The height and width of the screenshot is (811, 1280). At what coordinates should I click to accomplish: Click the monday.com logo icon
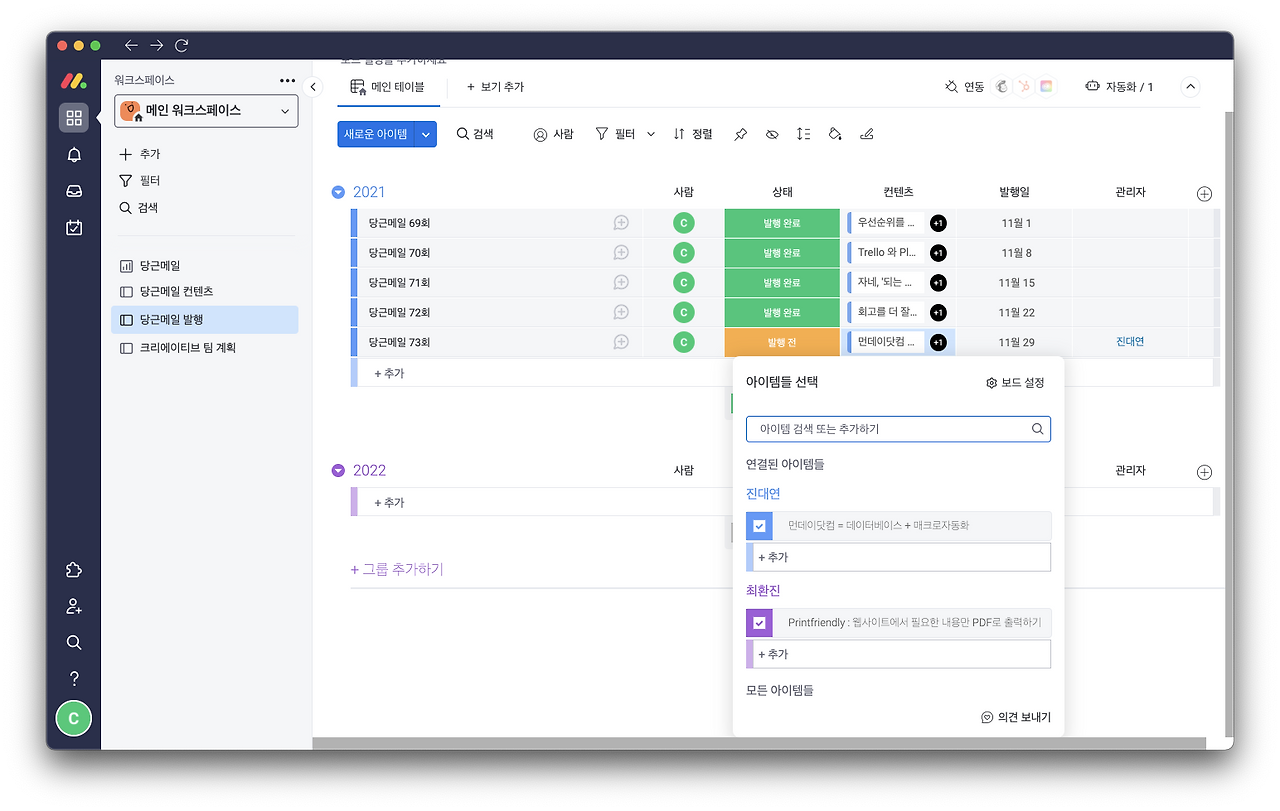74,80
